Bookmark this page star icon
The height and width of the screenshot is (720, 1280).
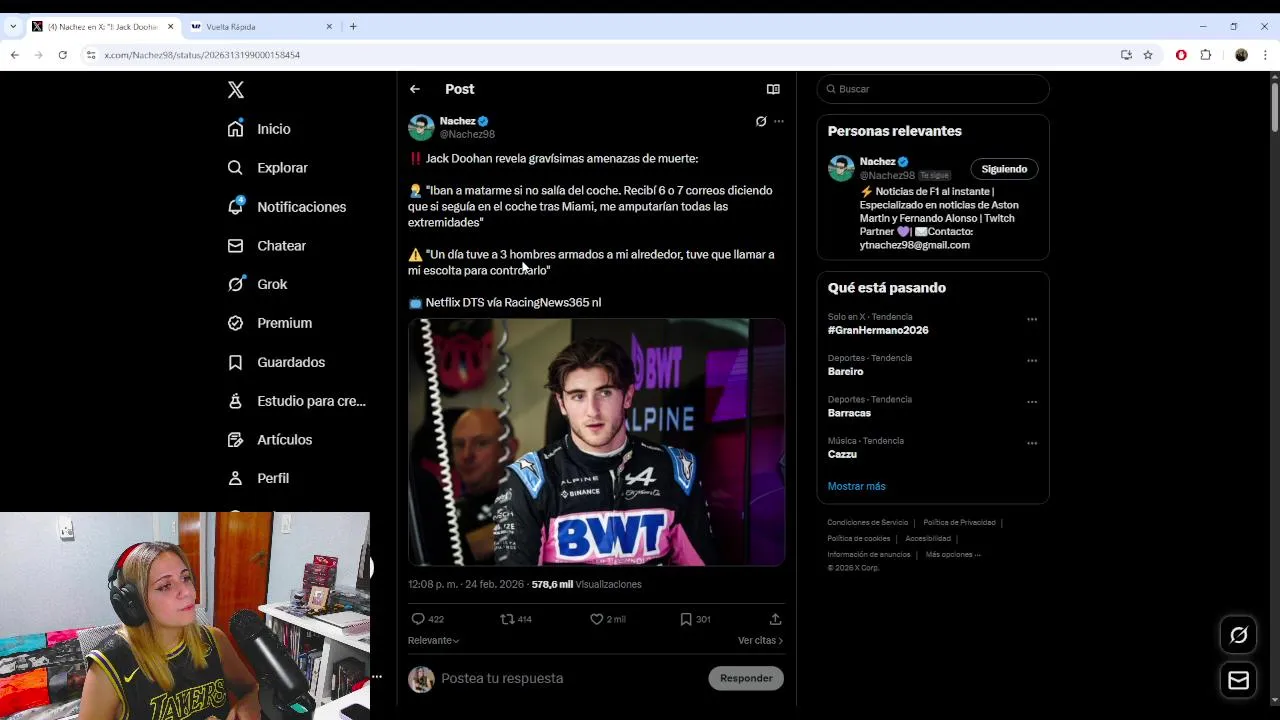[x=1148, y=55]
